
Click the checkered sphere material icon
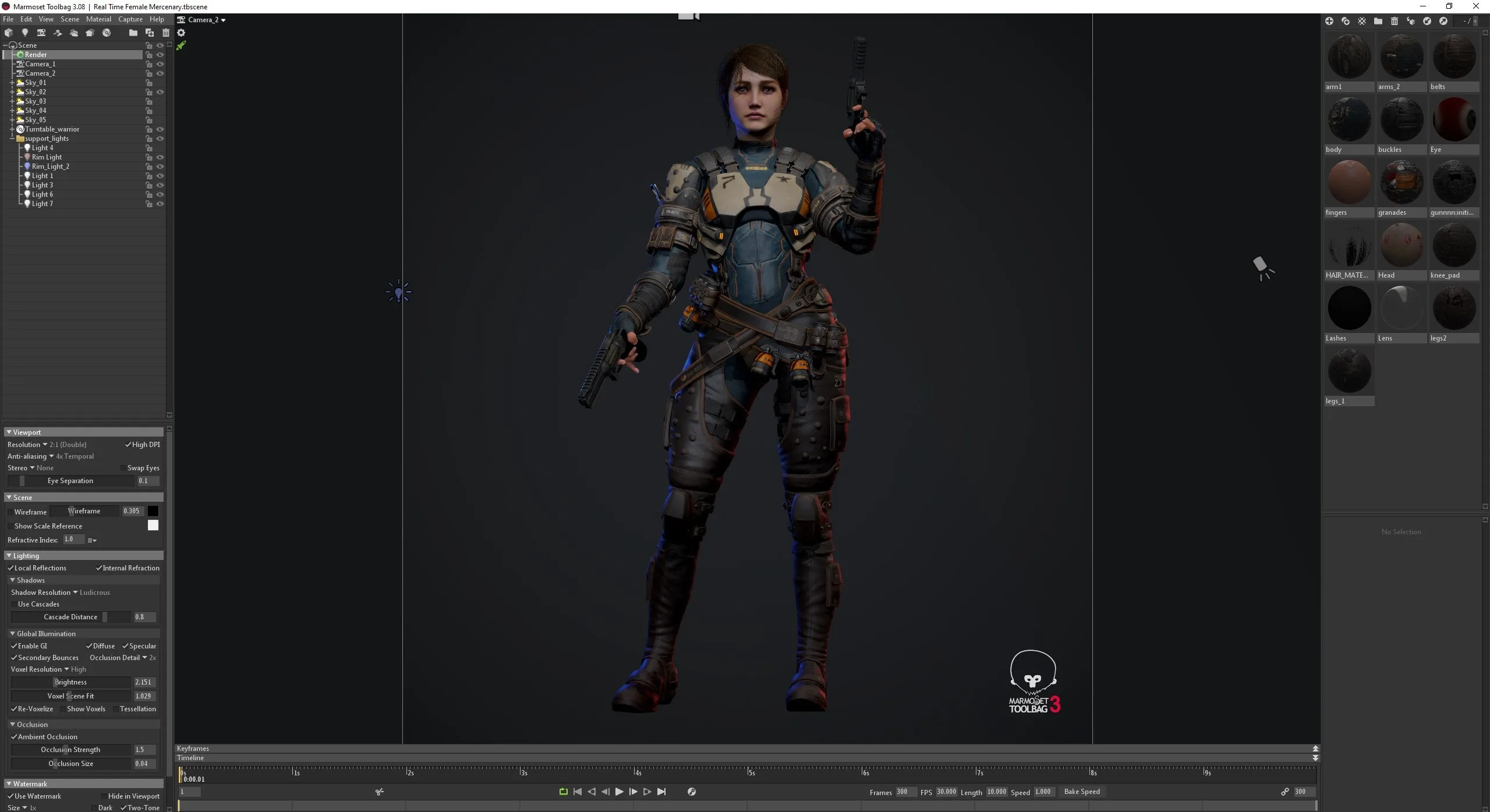point(1362,21)
